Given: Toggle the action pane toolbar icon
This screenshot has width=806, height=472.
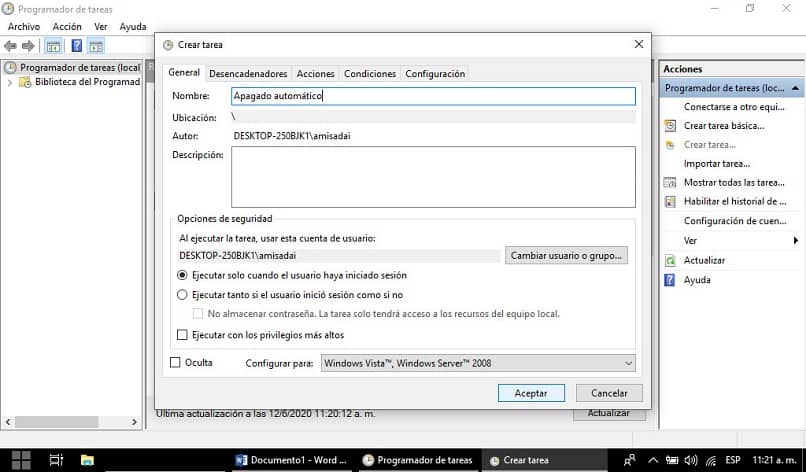Looking at the screenshot, I should click(96, 46).
